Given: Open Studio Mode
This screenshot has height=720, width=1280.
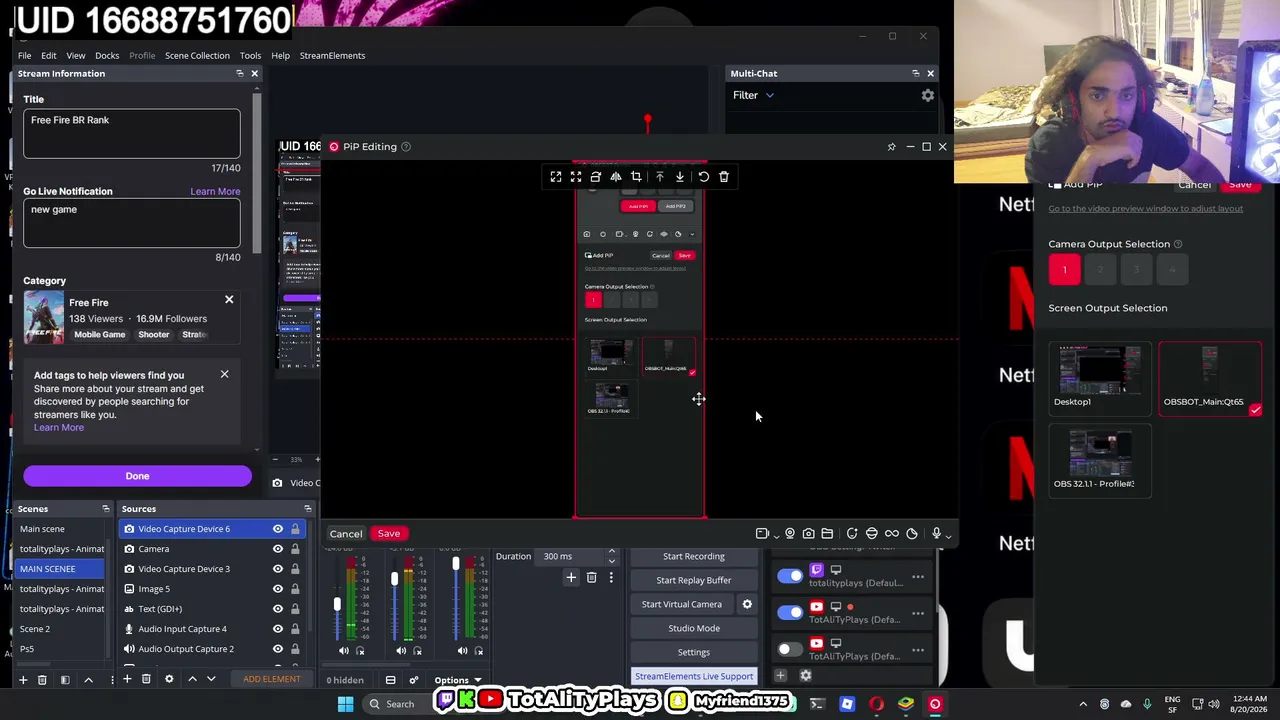Looking at the screenshot, I should click(693, 628).
